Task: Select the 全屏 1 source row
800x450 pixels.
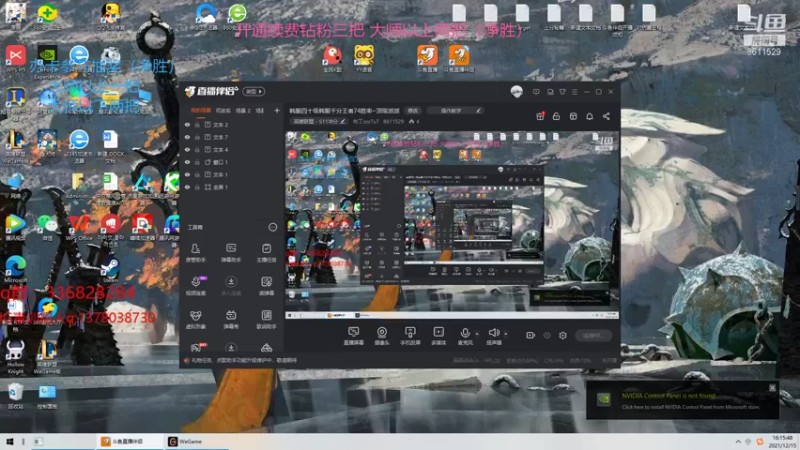Action: pos(231,187)
